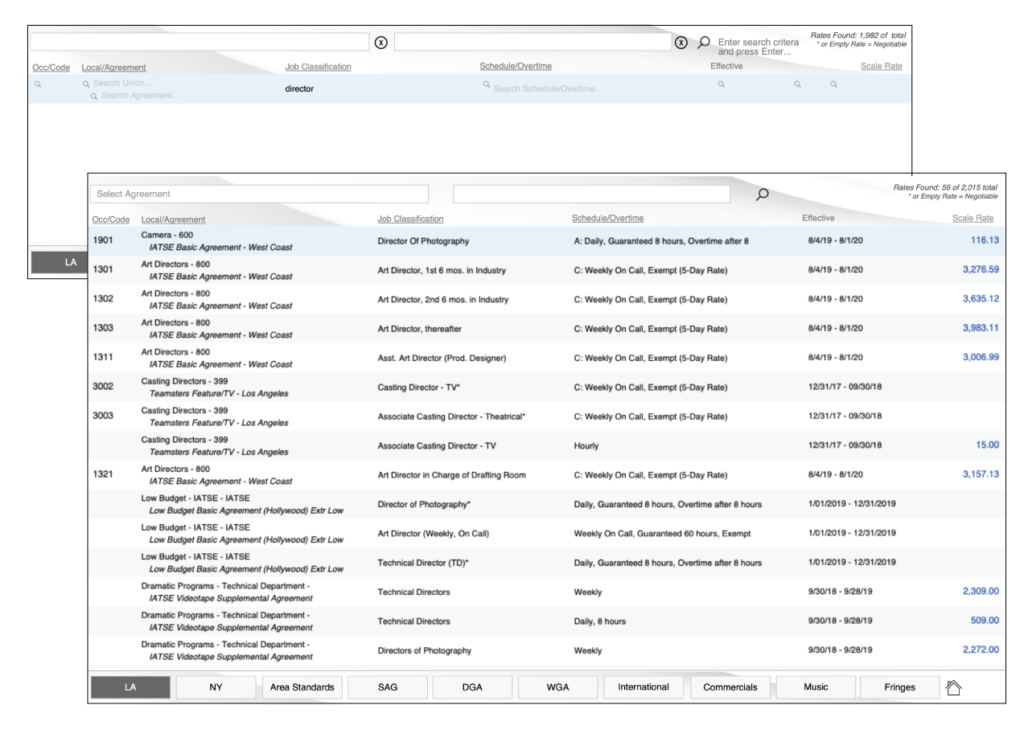The height and width of the screenshot is (742, 1024).
Task: Open the International tab
Action: 643,687
